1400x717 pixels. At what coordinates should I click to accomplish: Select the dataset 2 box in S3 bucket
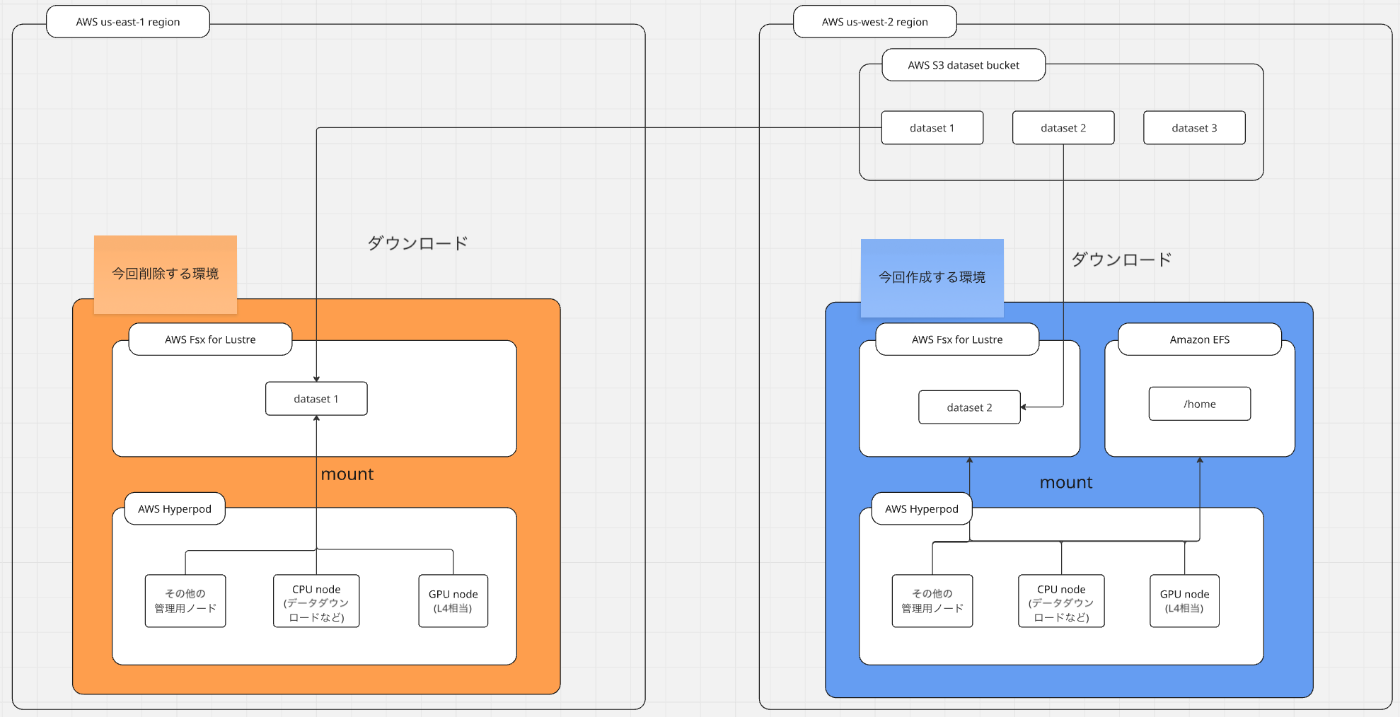pyautogui.click(x=1063, y=128)
